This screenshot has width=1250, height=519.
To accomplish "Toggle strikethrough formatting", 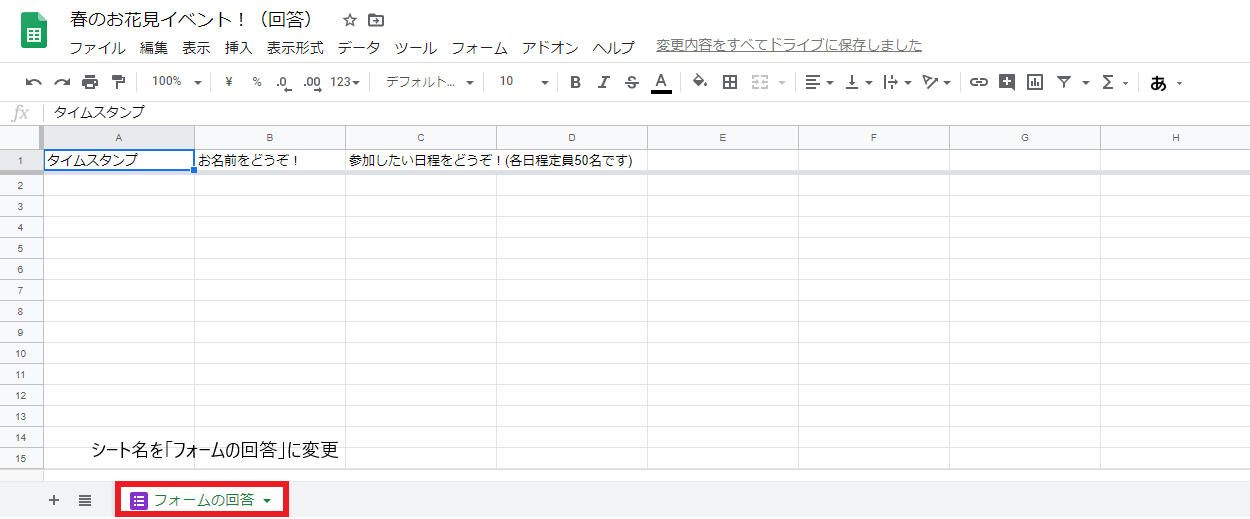I will point(631,82).
